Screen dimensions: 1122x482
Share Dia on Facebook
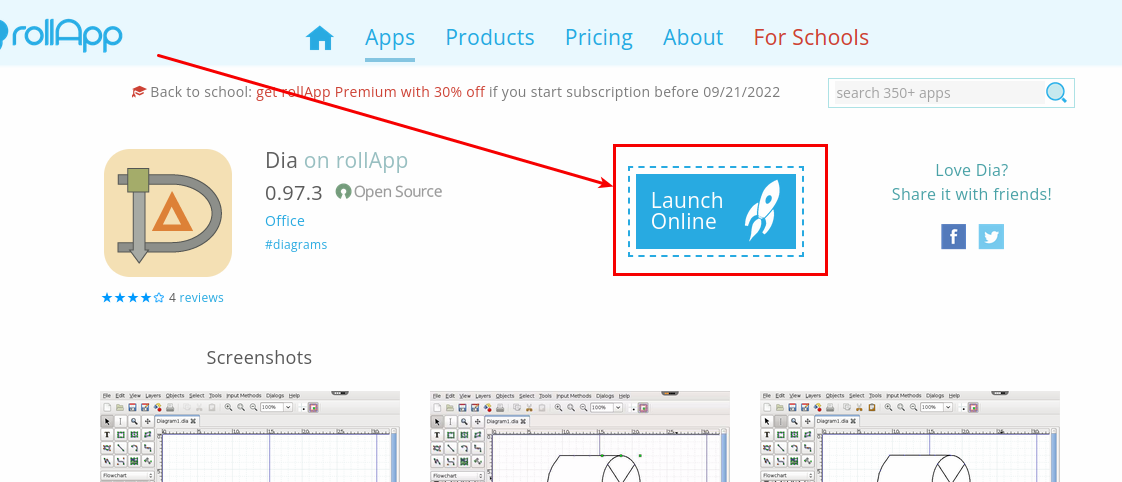click(953, 237)
